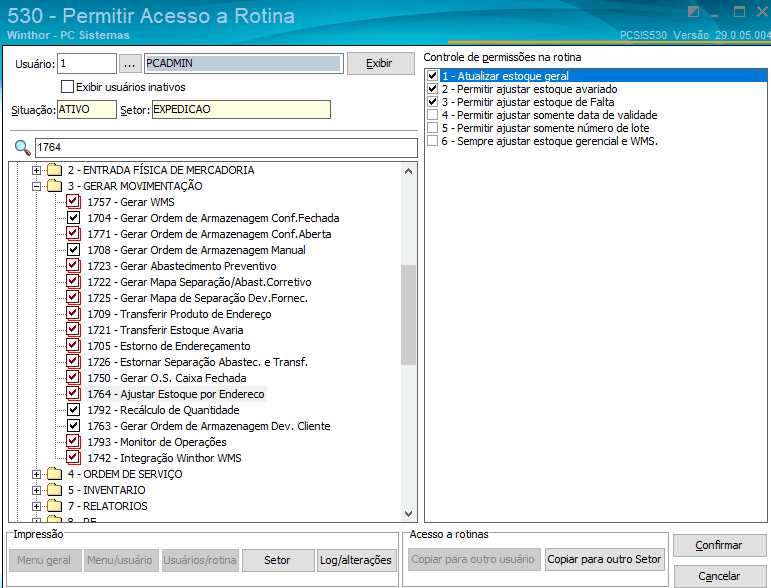Select 1793 - Monitor de Operações routine
The height and width of the screenshot is (588, 771).
156,442
